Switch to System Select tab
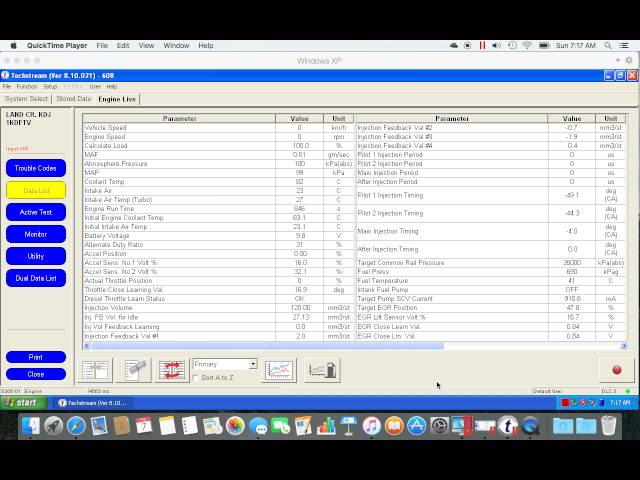Screen dimensions: 640x480 [x=26, y=99]
